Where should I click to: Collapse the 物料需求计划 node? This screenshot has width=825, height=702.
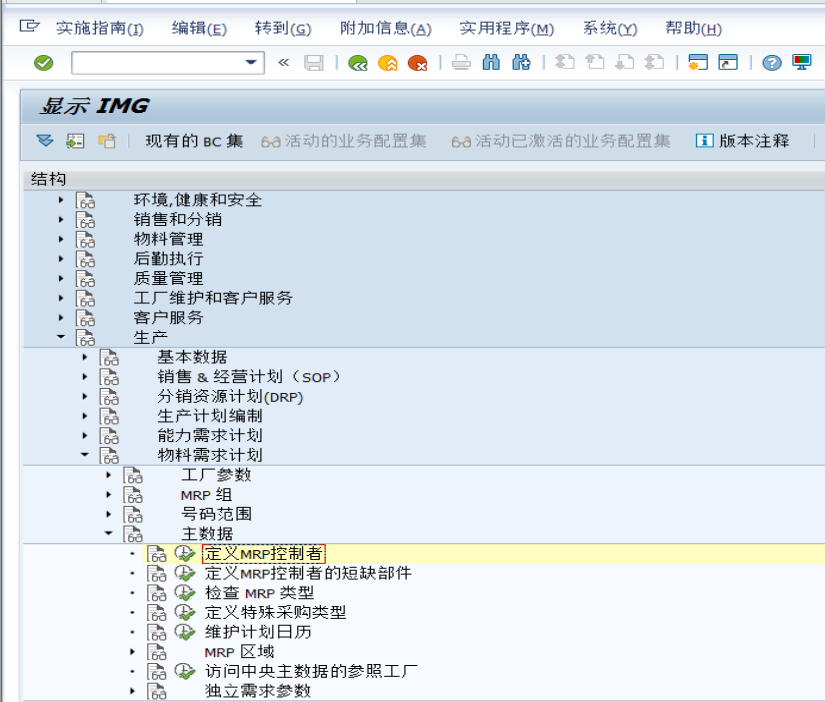[x=85, y=455]
